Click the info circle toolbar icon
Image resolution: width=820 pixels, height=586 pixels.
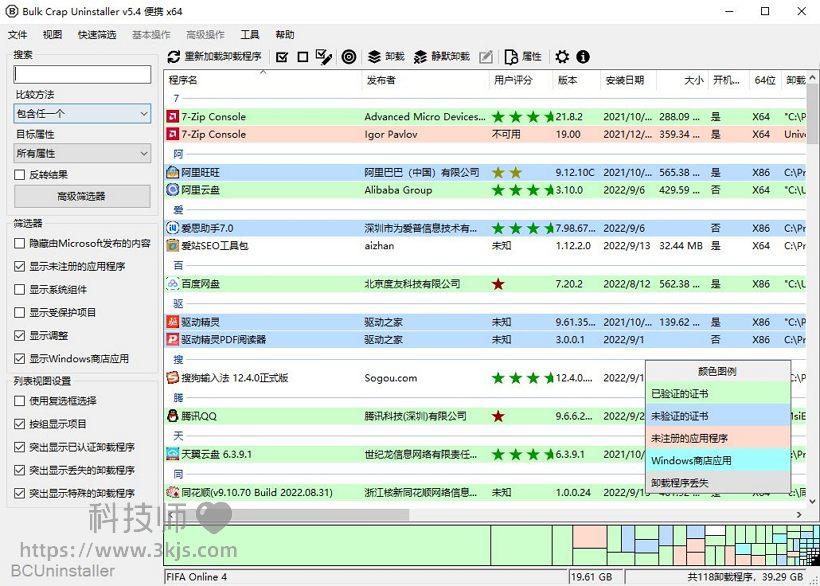coord(583,56)
